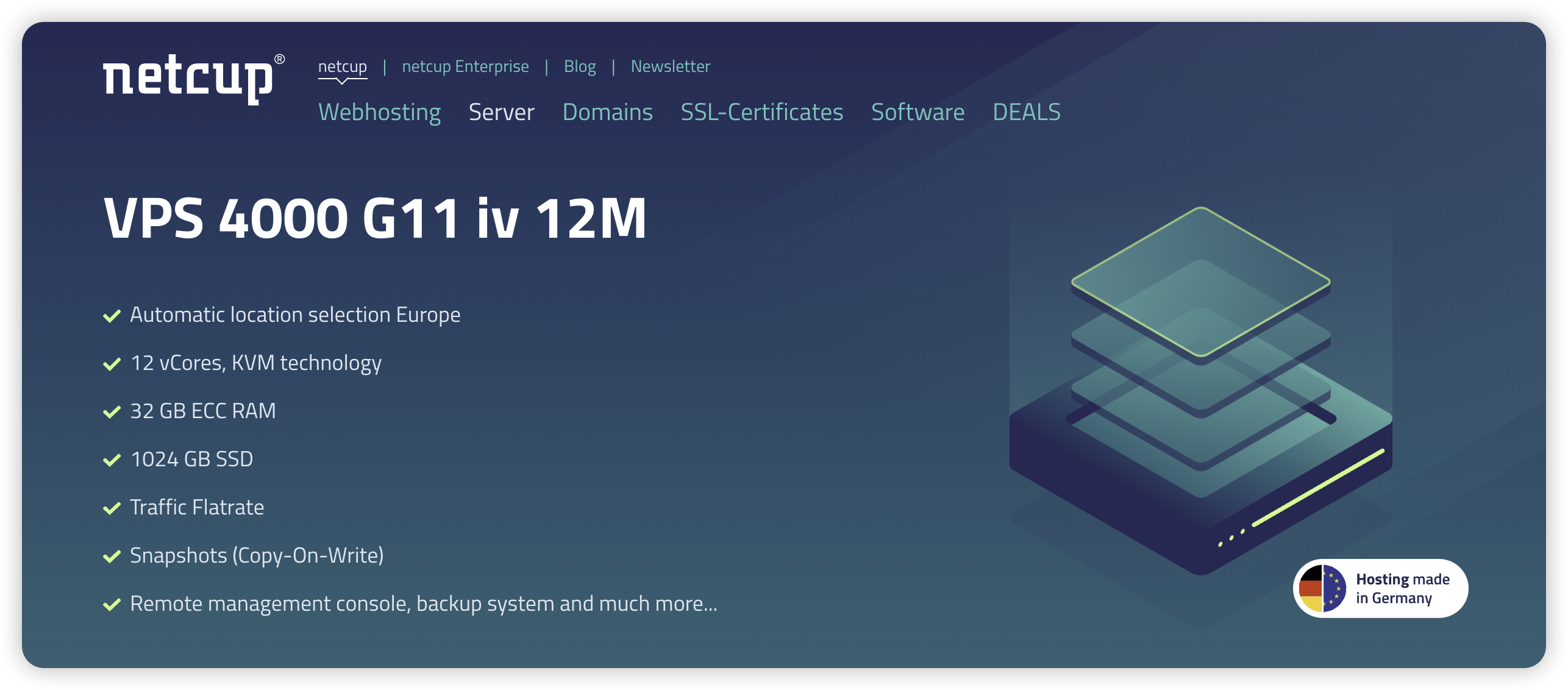This screenshot has width=1568, height=690.
Task: Click the checkmark beside 12 vCores
Action: tap(112, 364)
